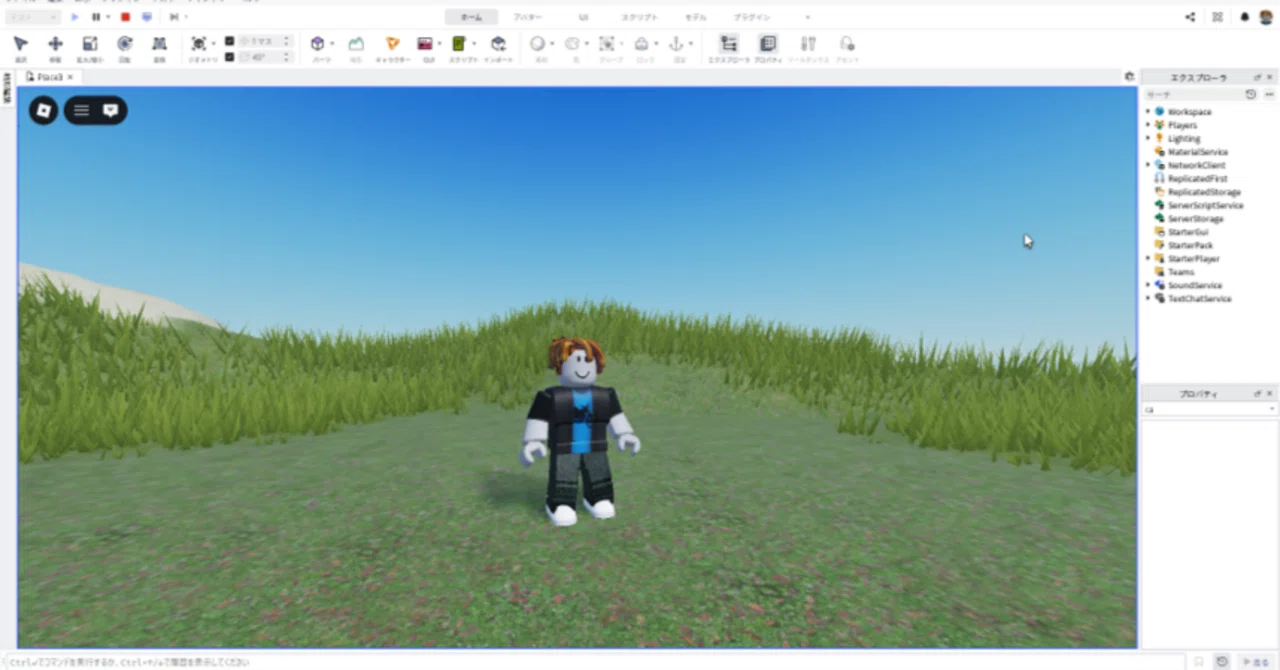The image size is (1280, 670).
Task: Switch to the Plugins ribbon tab
Action: pos(752,17)
